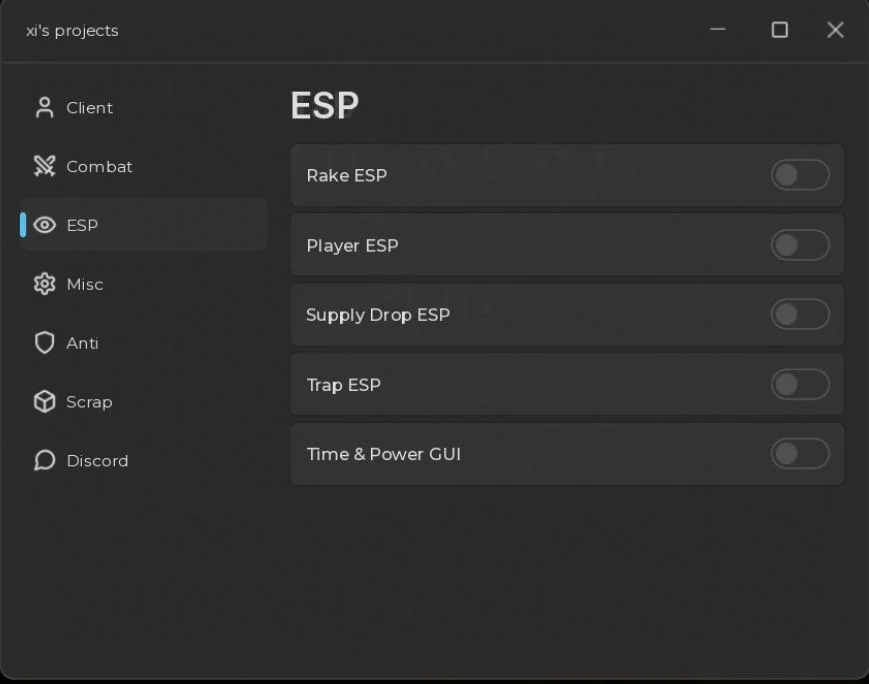Viewport: 869px width, 684px height.
Task: Open the Combat tab label
Action: 99,166
